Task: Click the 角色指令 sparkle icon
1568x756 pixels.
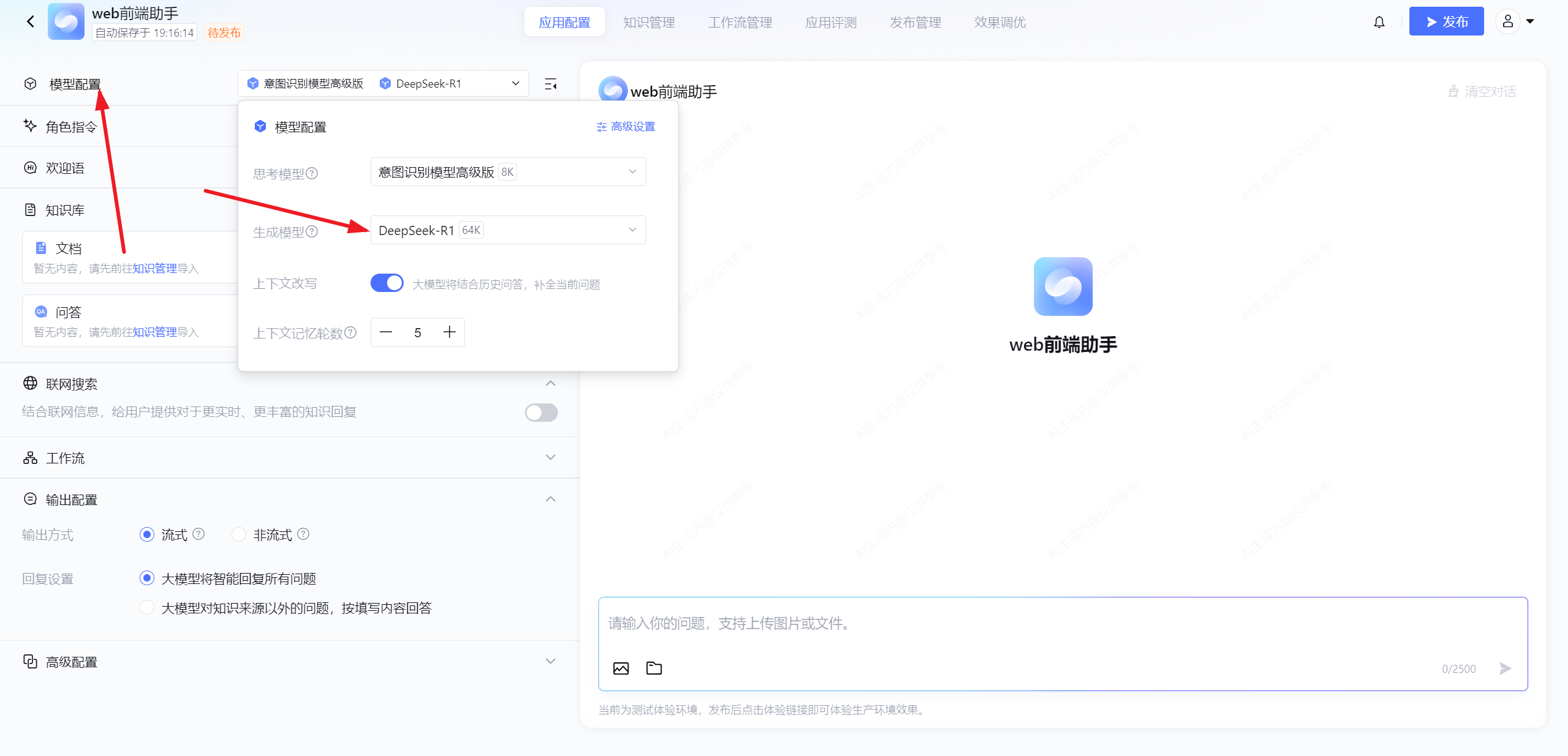Action: click(30, 125)
